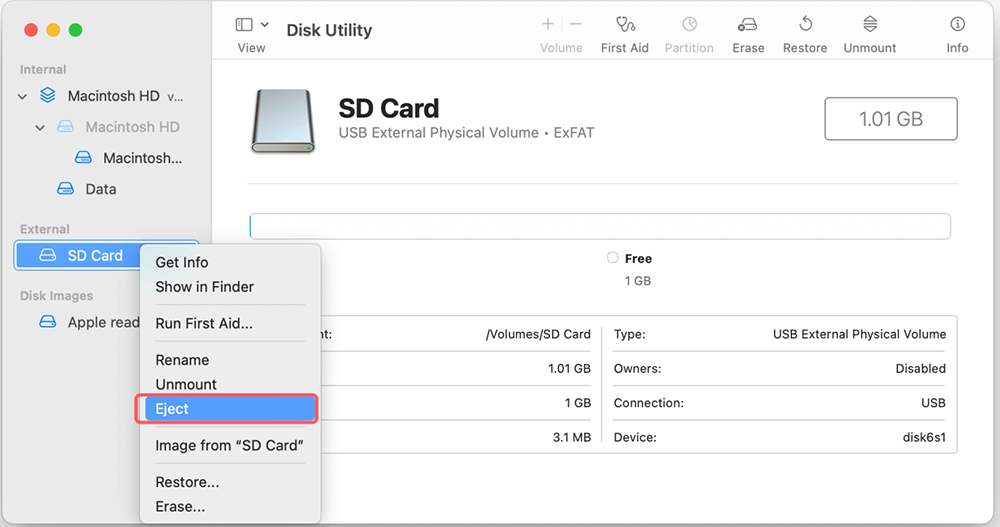This screenshot has width=1000, height=527.
Task: Choose Rename from context menu
Action: 182,360
